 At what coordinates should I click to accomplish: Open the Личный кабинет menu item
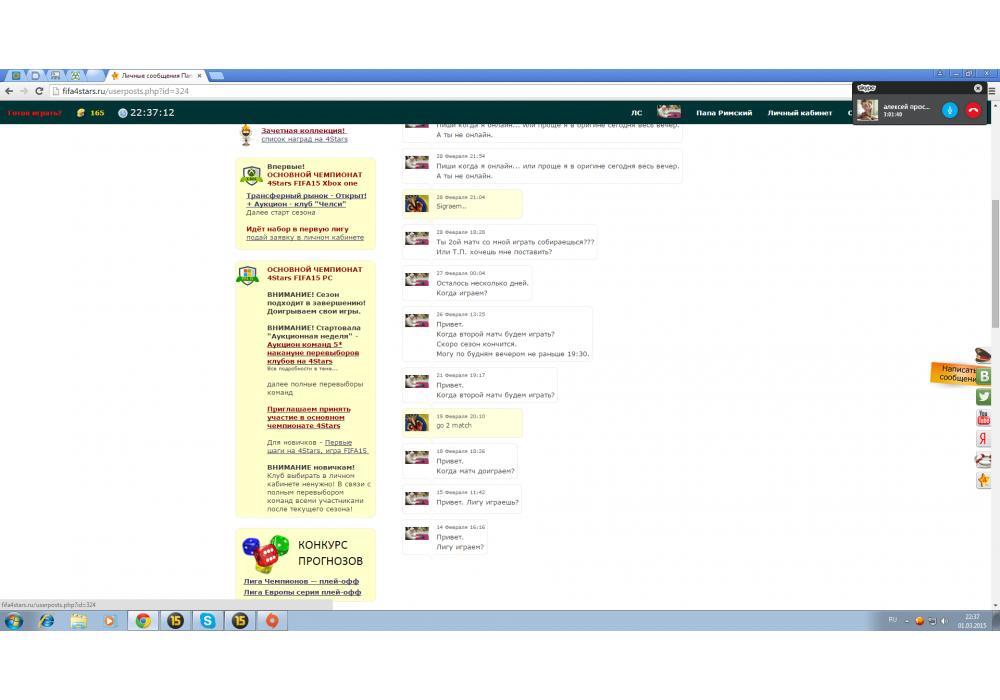pyautogui.click(x=799, y=113)
